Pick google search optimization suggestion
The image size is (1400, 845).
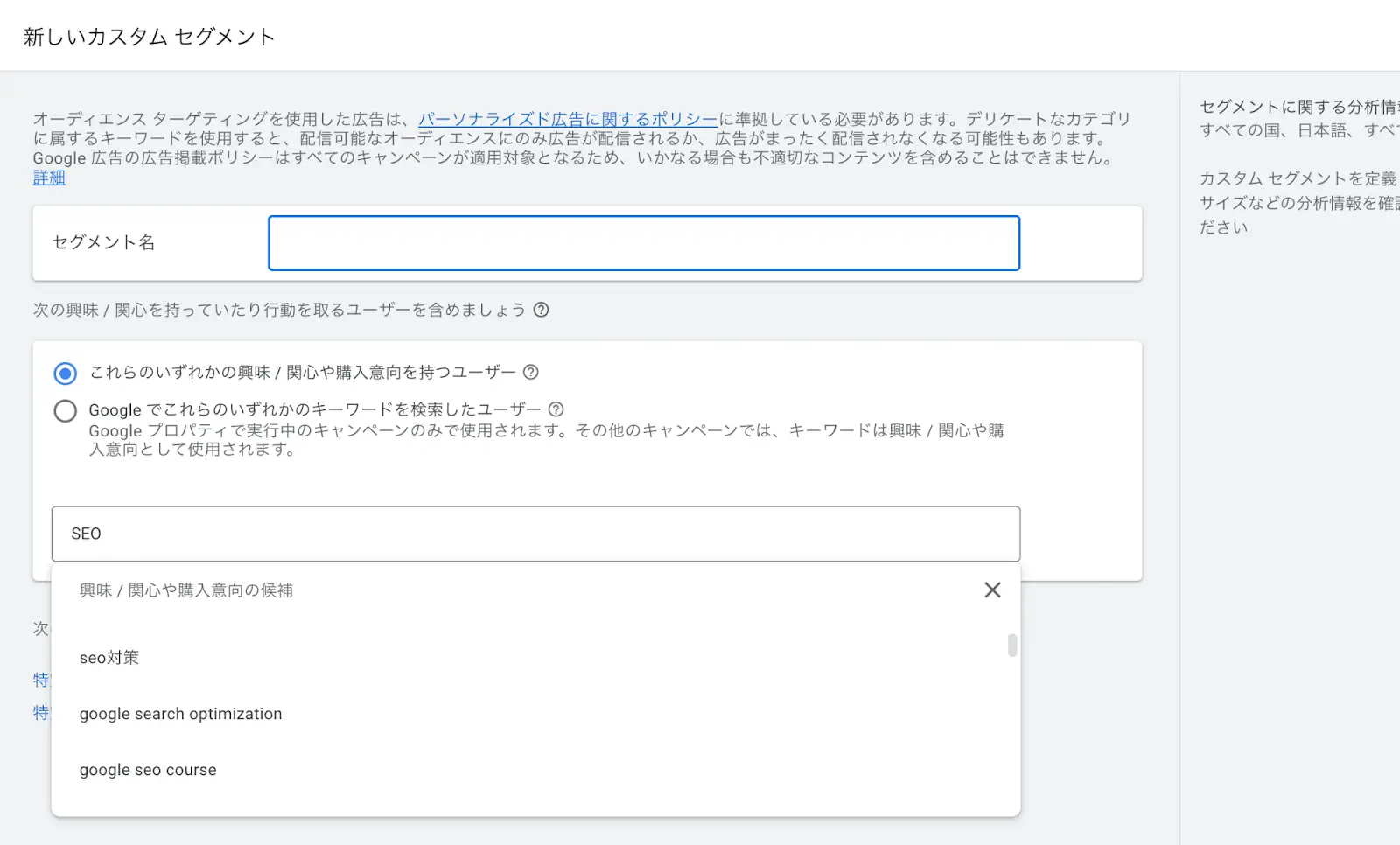point(181,714)
